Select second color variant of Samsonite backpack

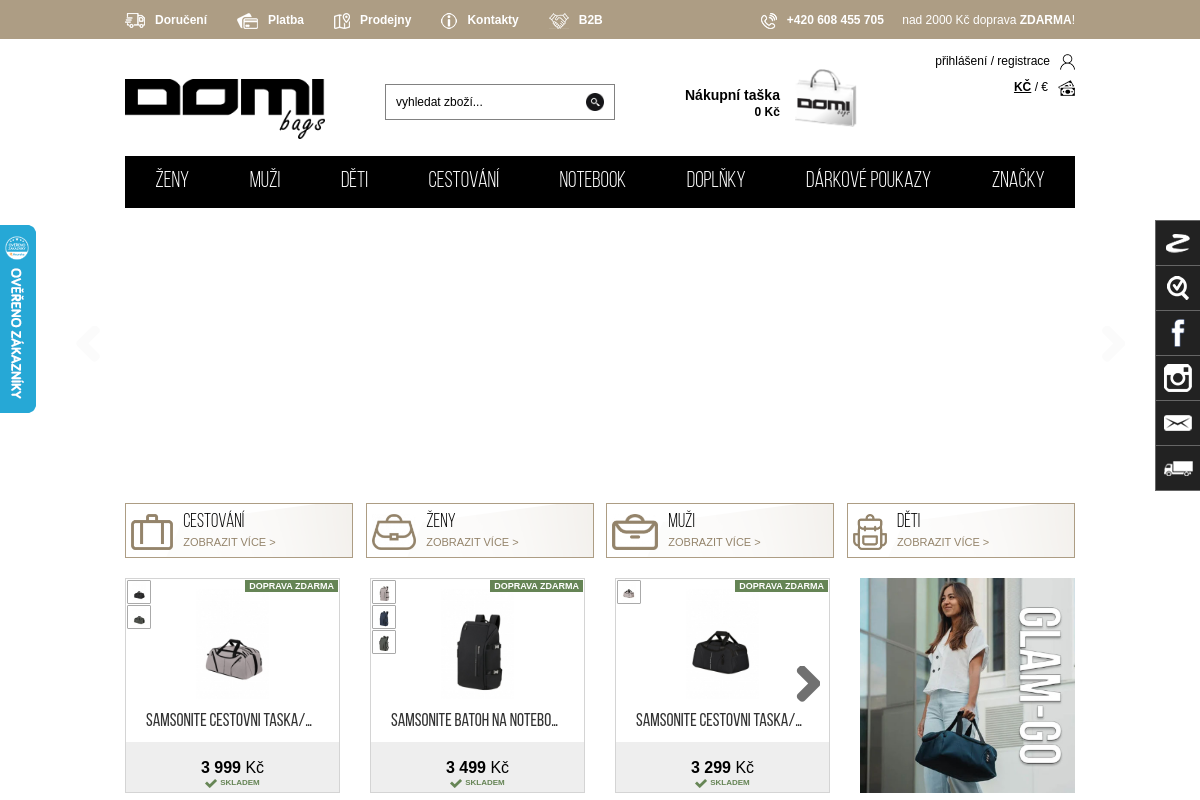pos(384,618)
